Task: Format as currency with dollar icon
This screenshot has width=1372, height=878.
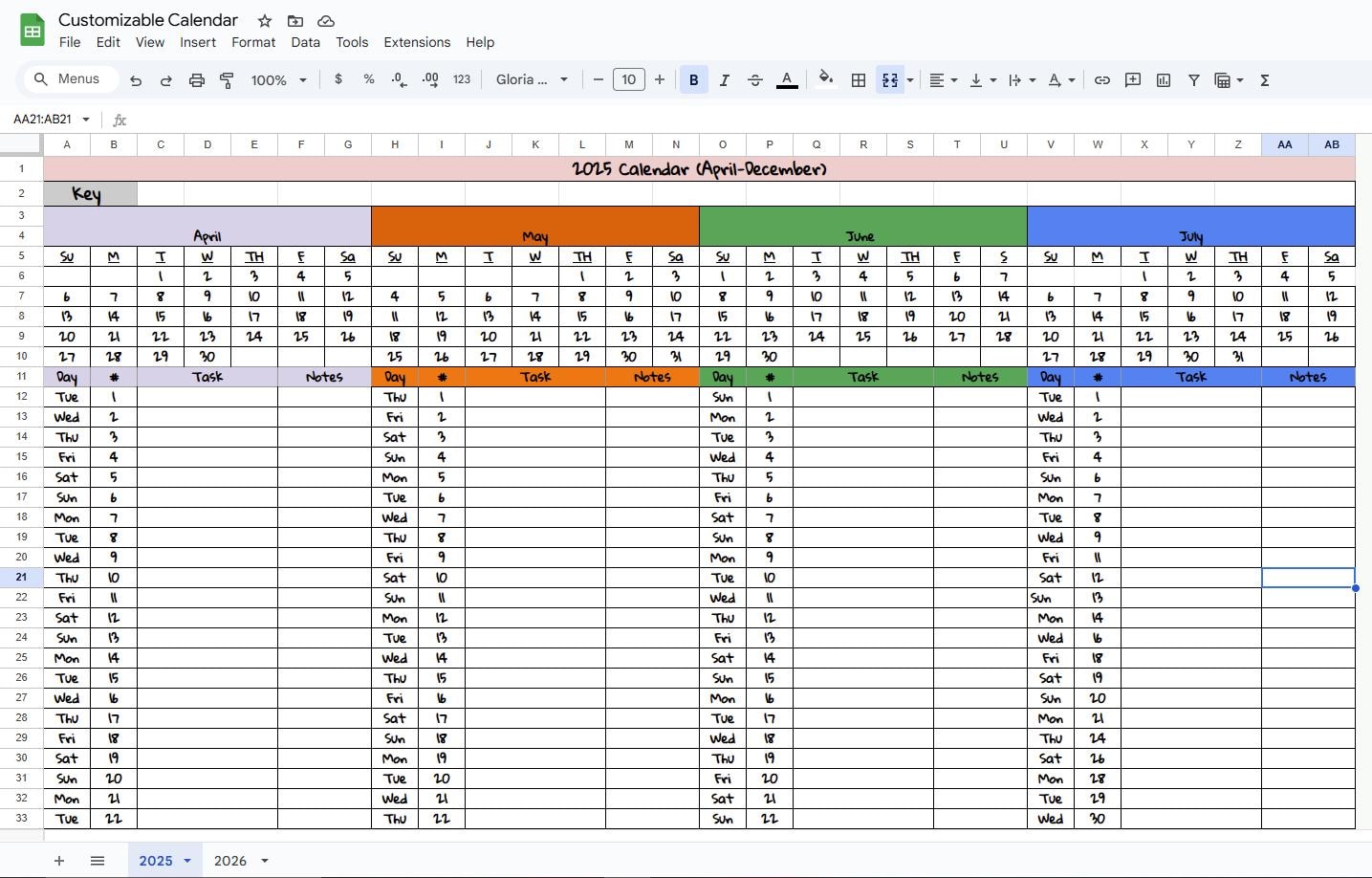Action: 338,79
